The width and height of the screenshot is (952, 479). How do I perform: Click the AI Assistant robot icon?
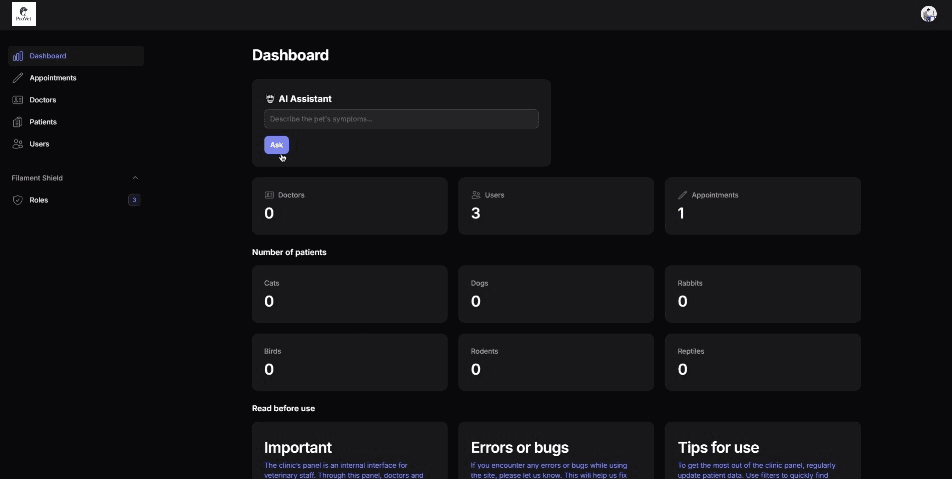point(270,99)
